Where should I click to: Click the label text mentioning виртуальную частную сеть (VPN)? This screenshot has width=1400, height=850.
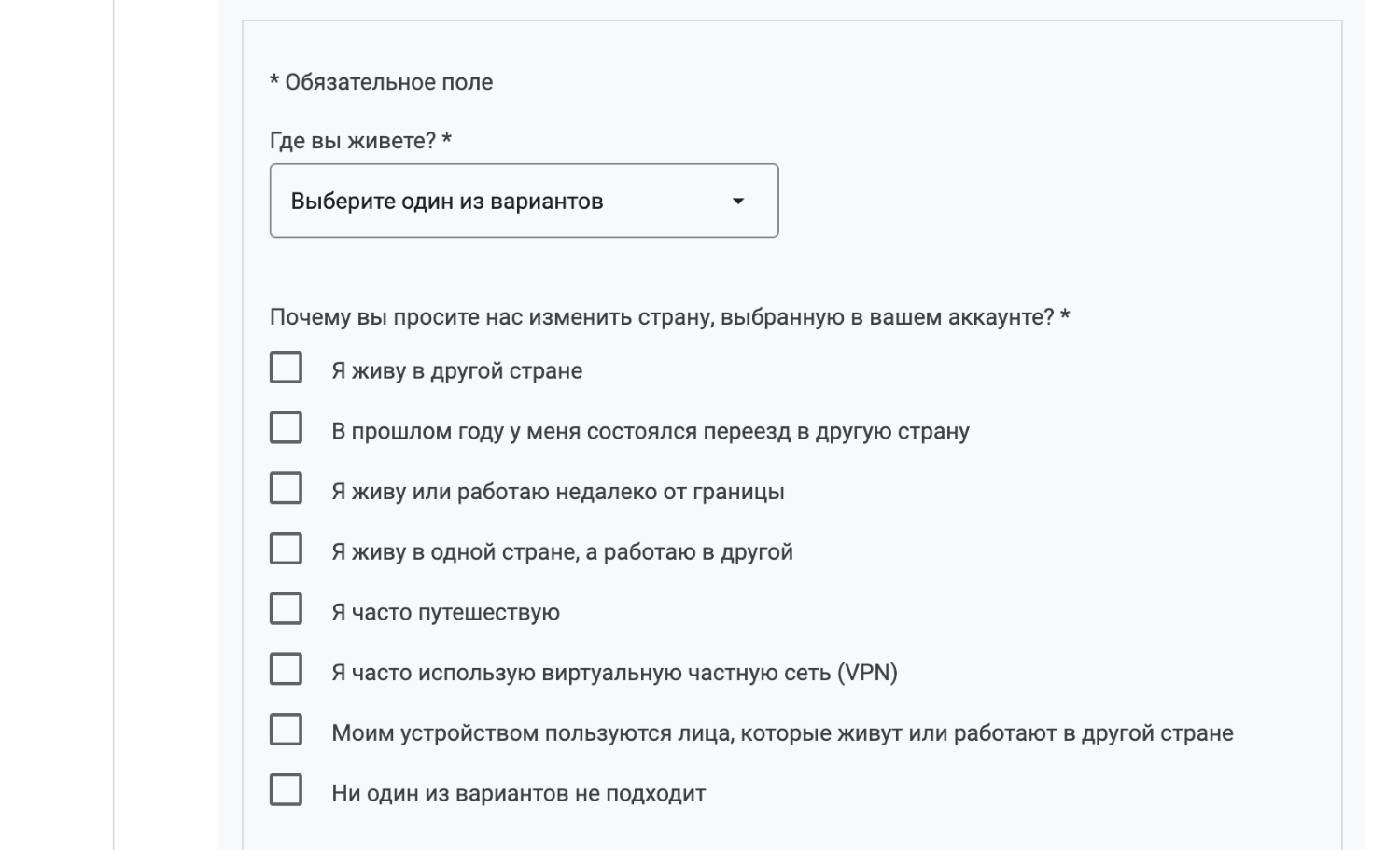[614, 673]
